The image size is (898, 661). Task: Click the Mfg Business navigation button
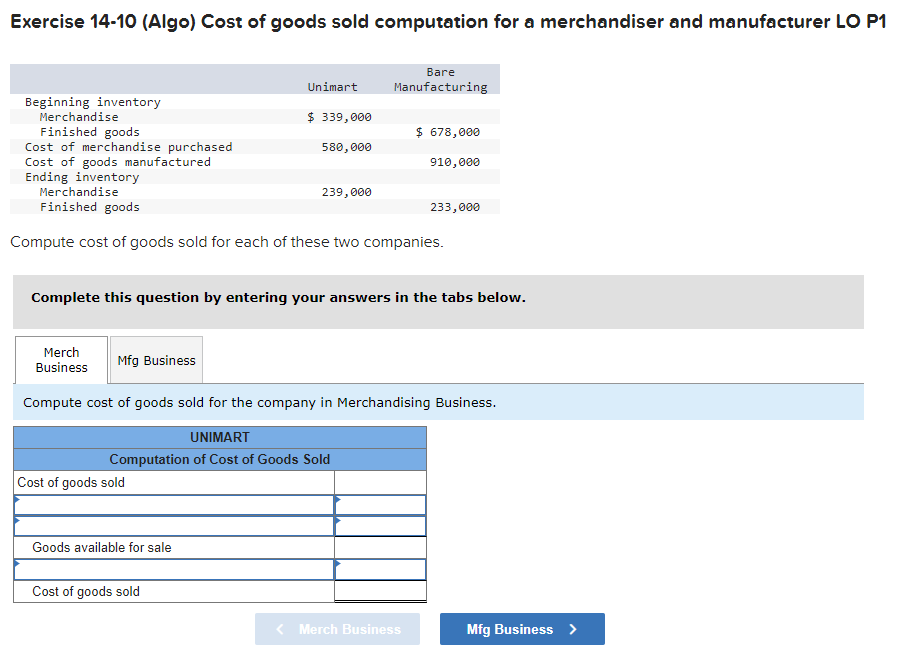coord(521,628)
